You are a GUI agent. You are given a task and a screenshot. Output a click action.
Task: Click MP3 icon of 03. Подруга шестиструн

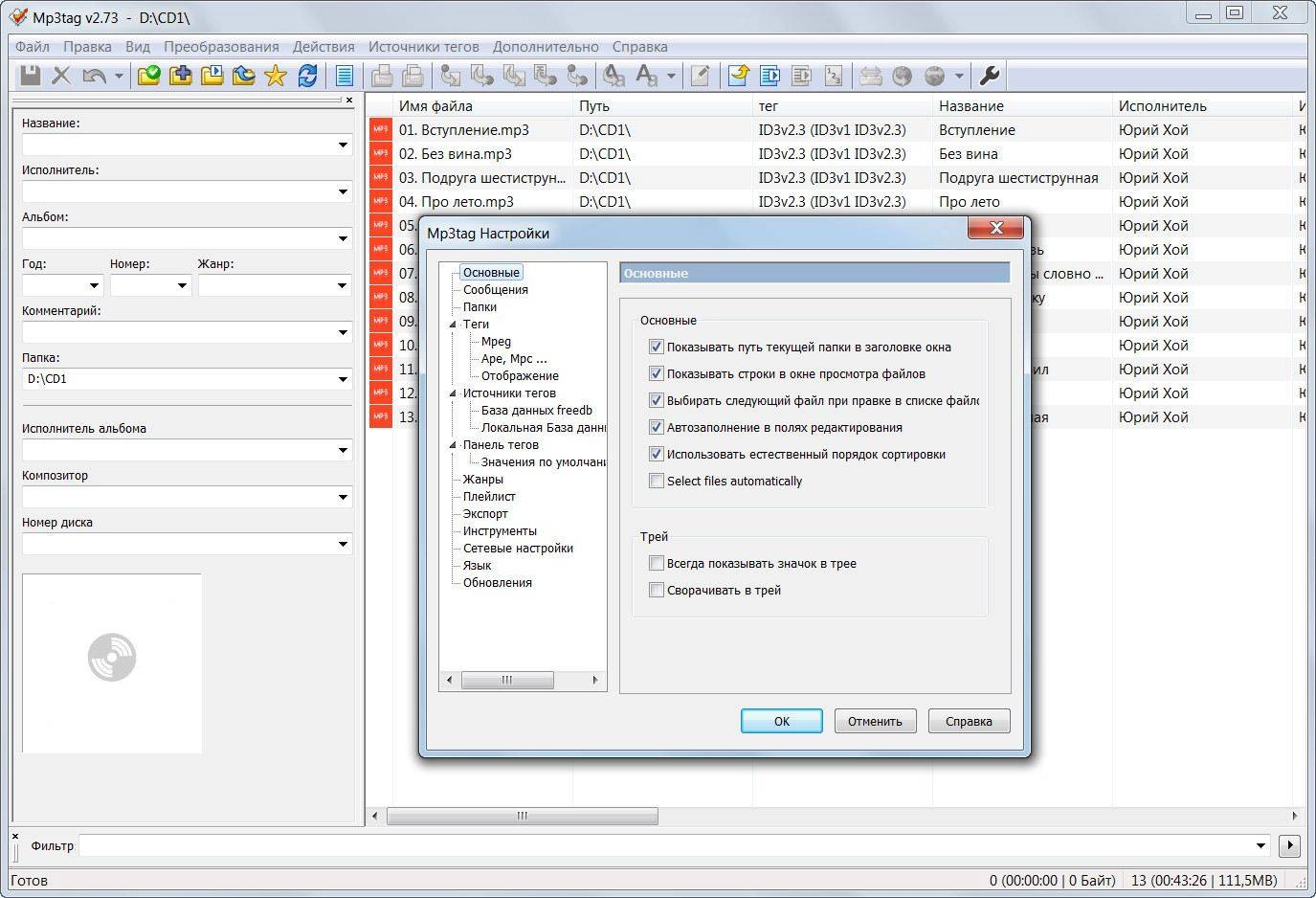pos(380,177)
